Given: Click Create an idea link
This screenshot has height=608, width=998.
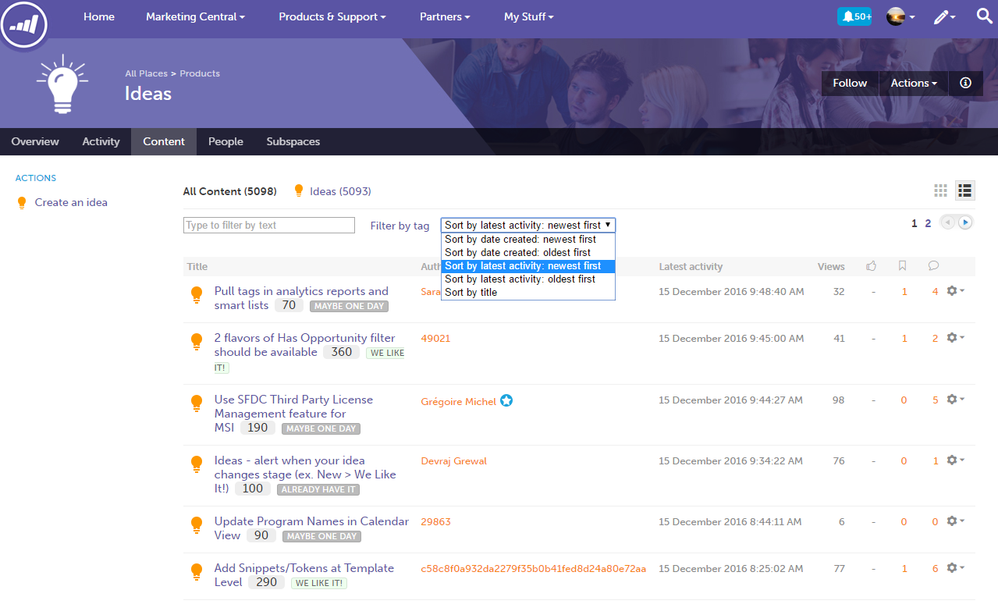Looking at the screenshot, I should click(71, 202).
